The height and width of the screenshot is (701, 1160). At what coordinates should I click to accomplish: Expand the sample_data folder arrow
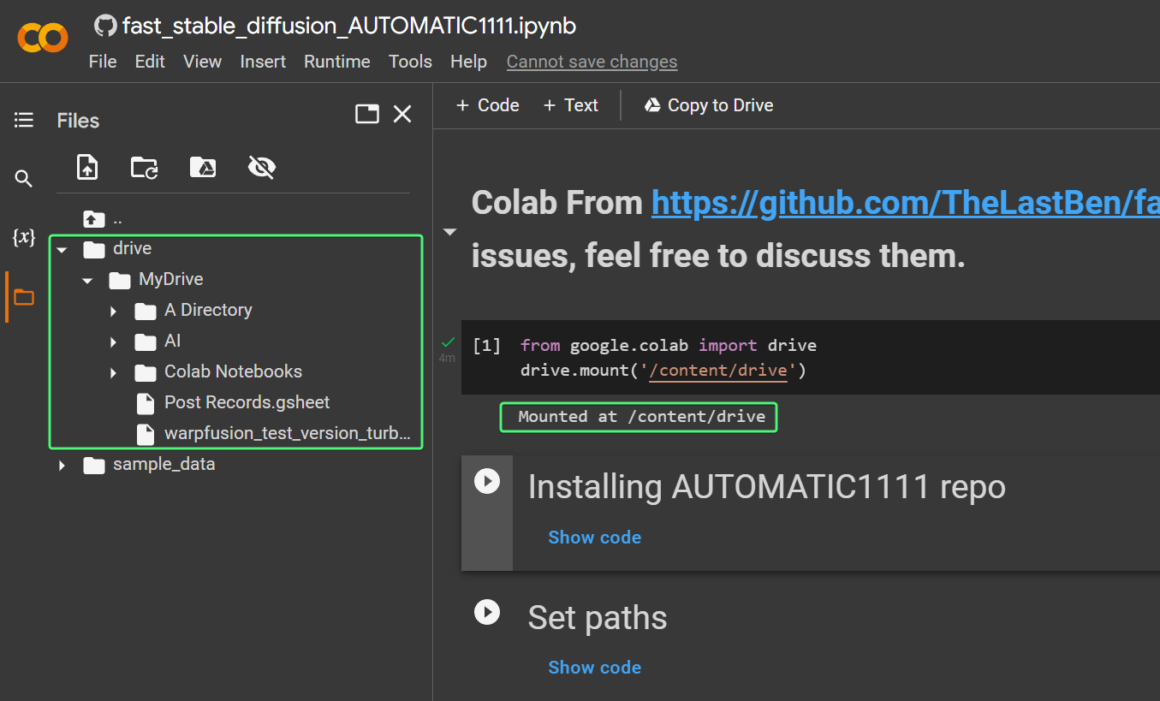point(62,465)
